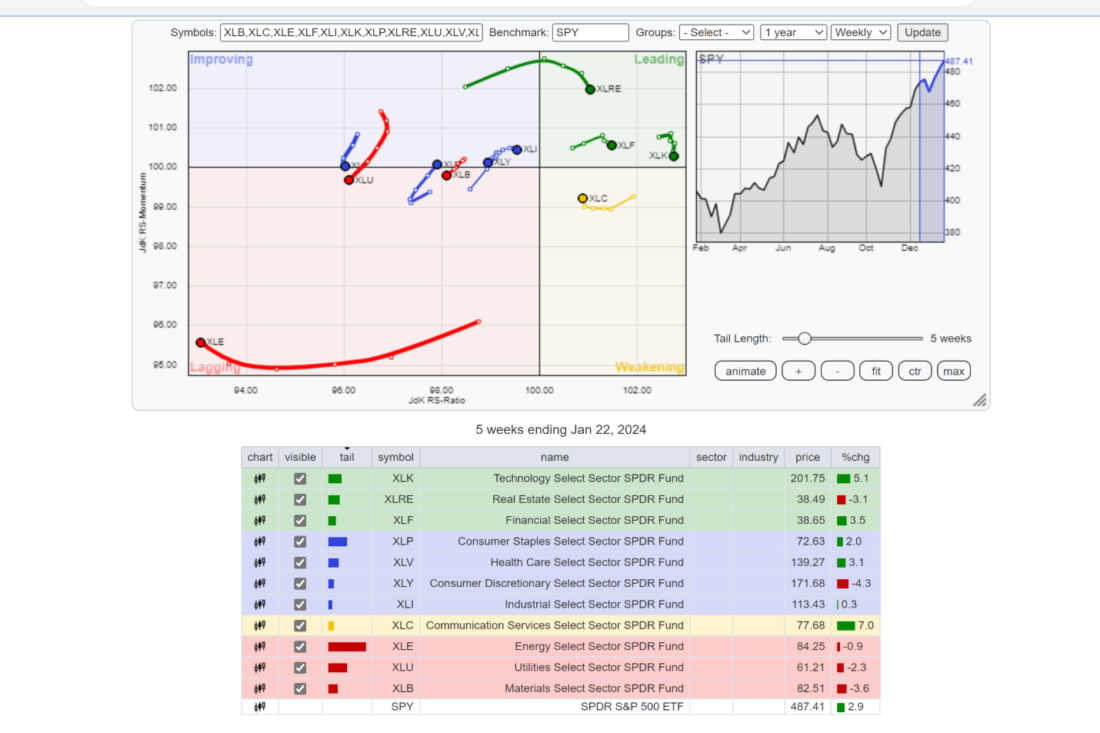This screenshot has height=733, width=1100.
Task: Click the Update button
Action: pyautogui.click(x=923, y=32)
